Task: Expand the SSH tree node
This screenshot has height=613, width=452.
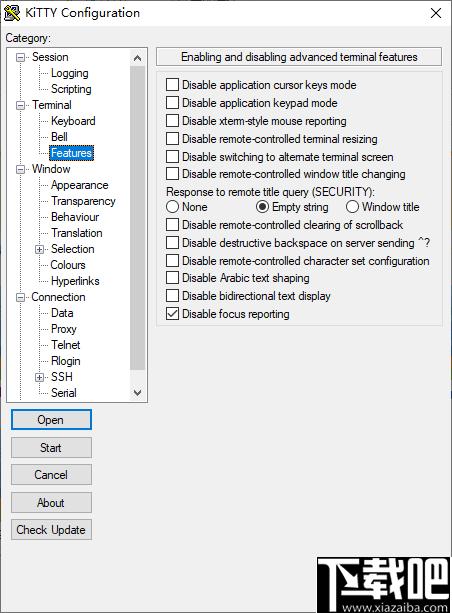Action: pyautogui.click(x=39, y=378)
